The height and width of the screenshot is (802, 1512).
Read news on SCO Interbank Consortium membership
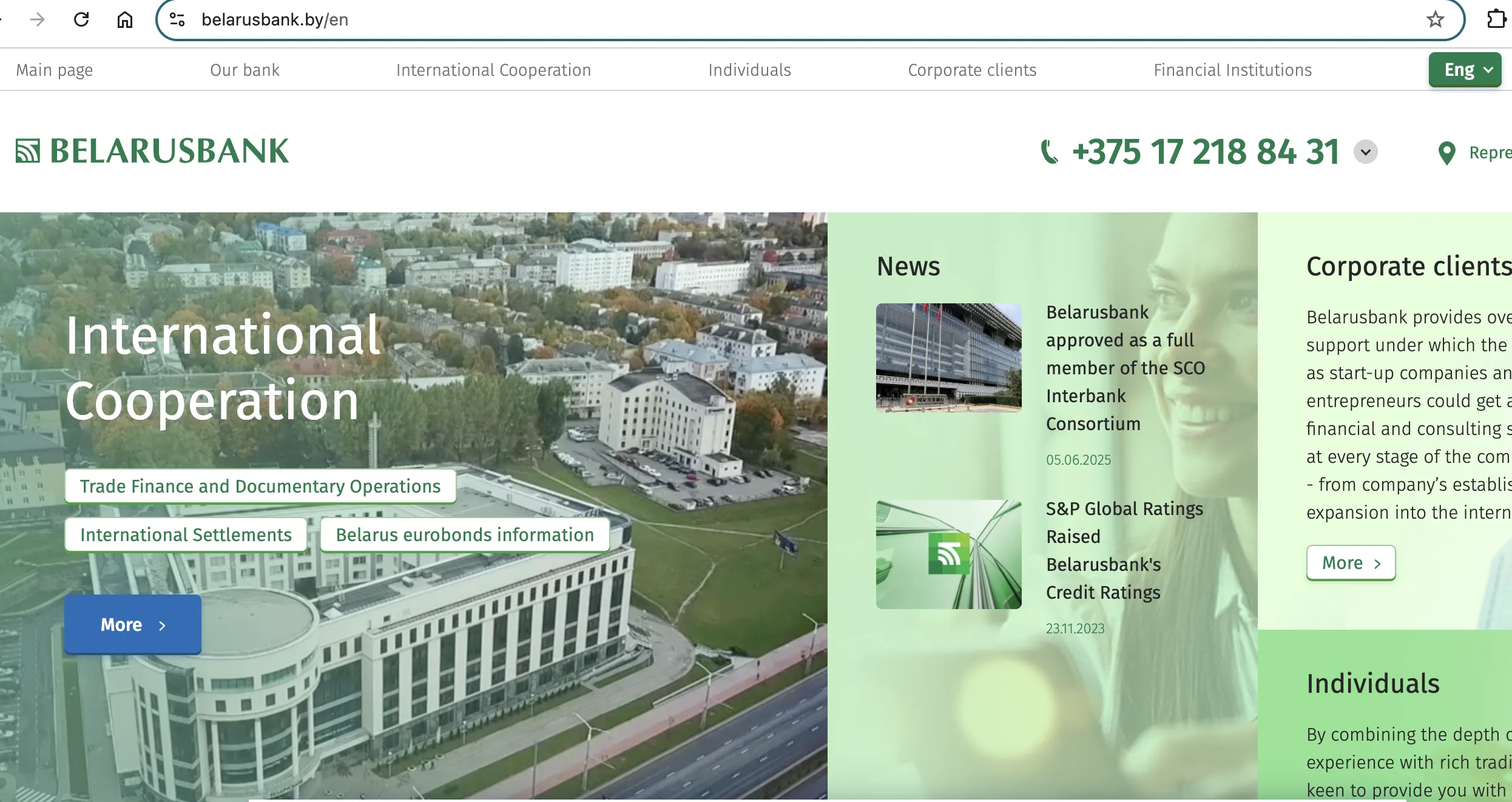click(1126, 368)
